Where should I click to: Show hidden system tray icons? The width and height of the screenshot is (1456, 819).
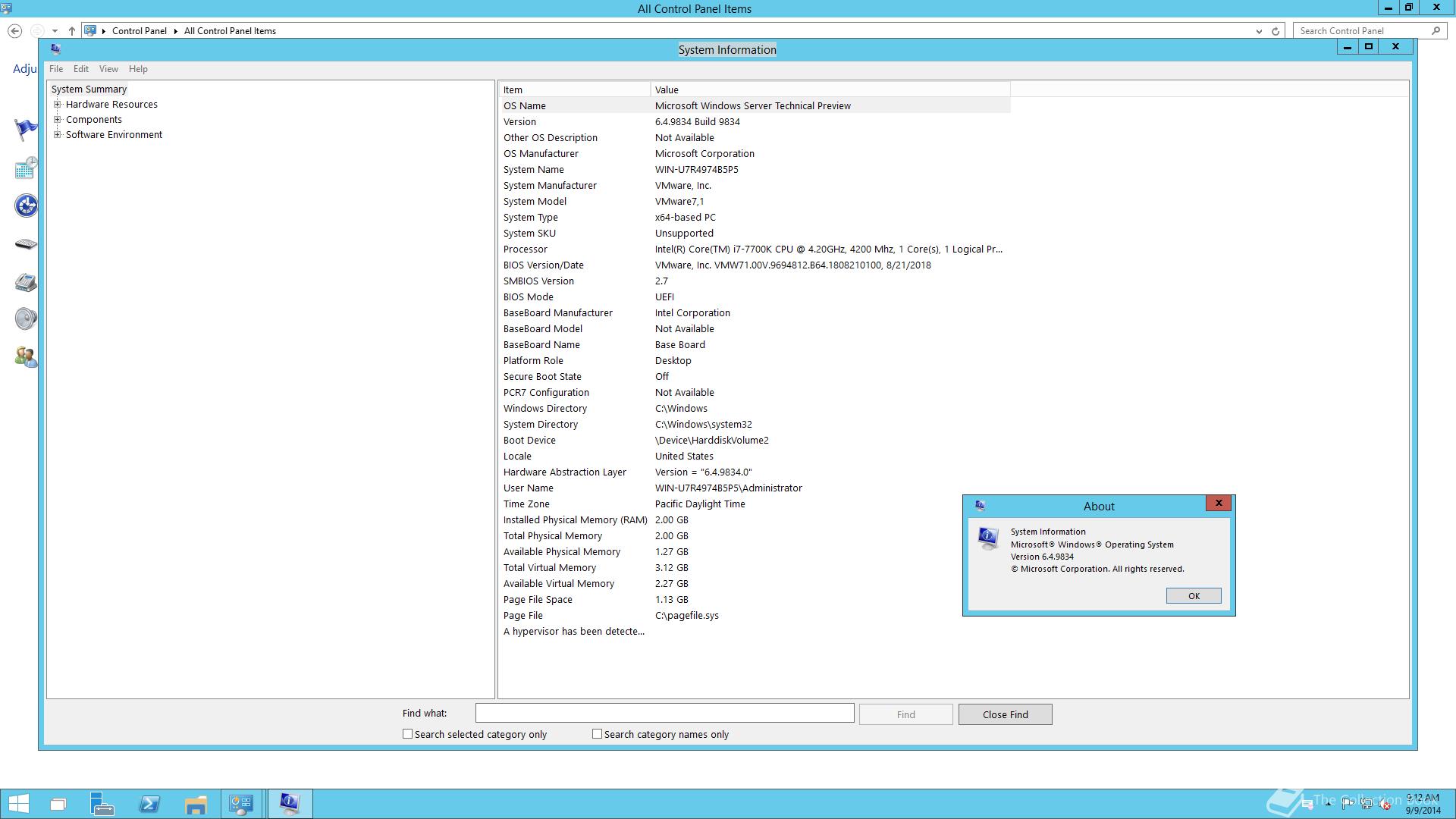tap(1328, 805)
